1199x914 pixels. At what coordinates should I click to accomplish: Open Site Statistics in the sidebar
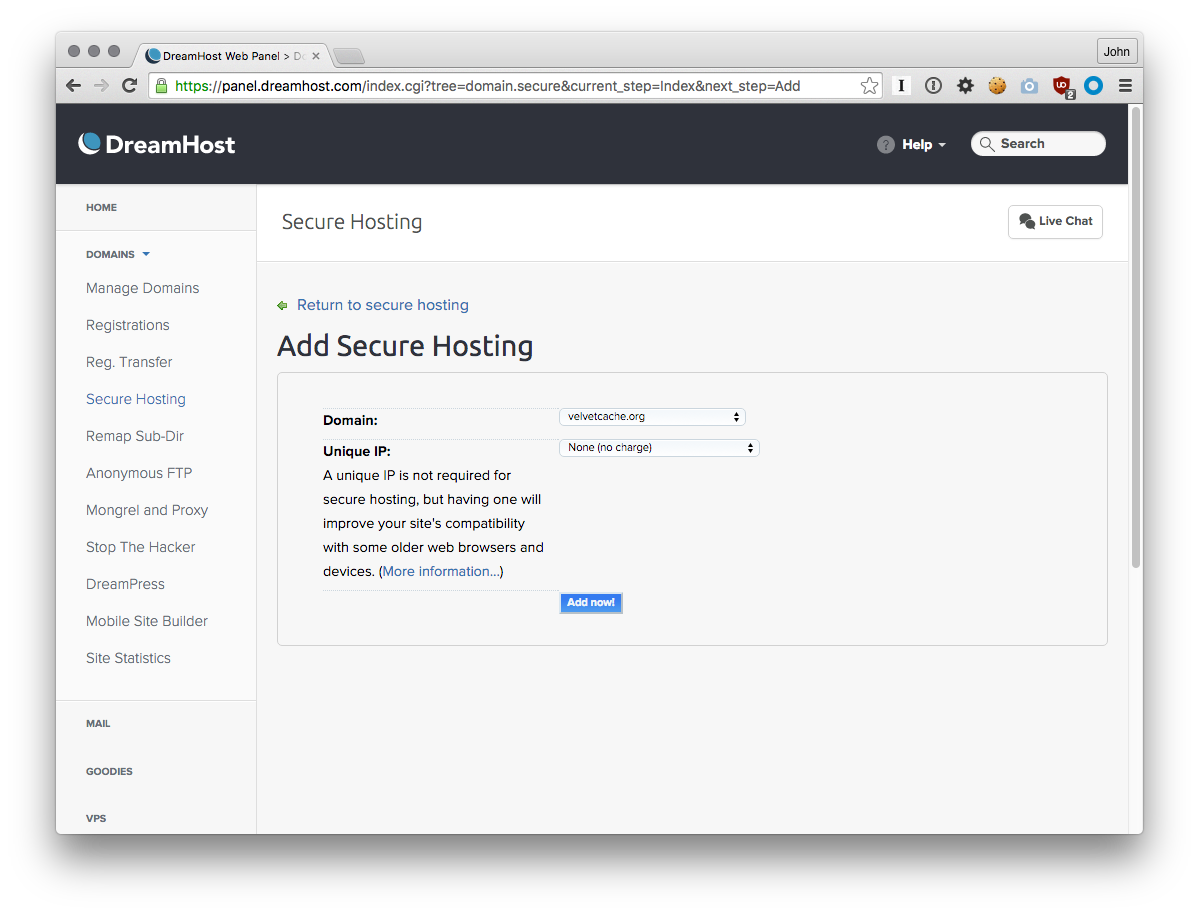tap(128, 658)
